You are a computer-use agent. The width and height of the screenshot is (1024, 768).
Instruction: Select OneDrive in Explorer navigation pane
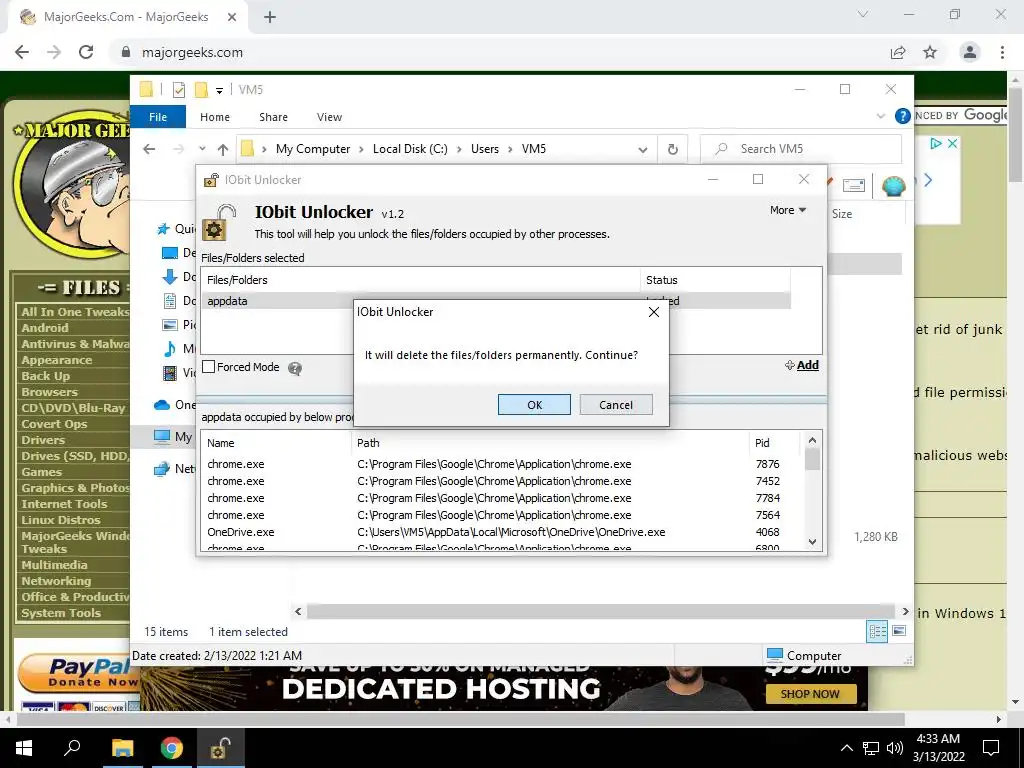point(174,405)
